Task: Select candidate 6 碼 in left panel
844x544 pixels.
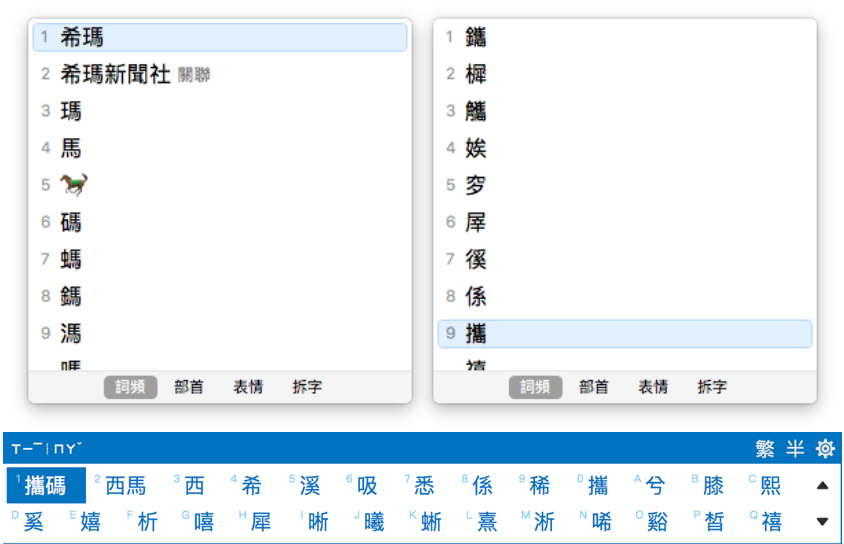Action: click(220, 222)
